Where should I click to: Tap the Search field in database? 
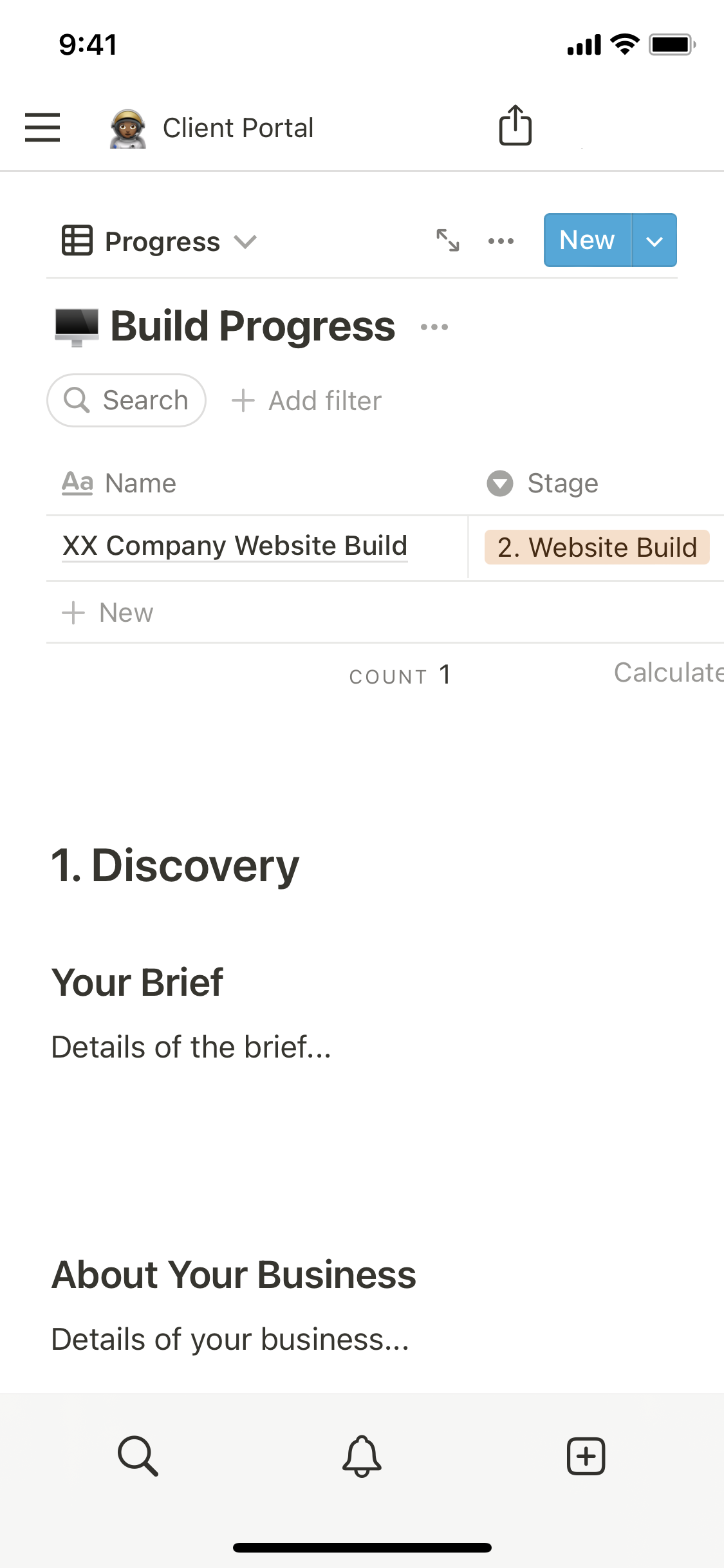[127, 400]
